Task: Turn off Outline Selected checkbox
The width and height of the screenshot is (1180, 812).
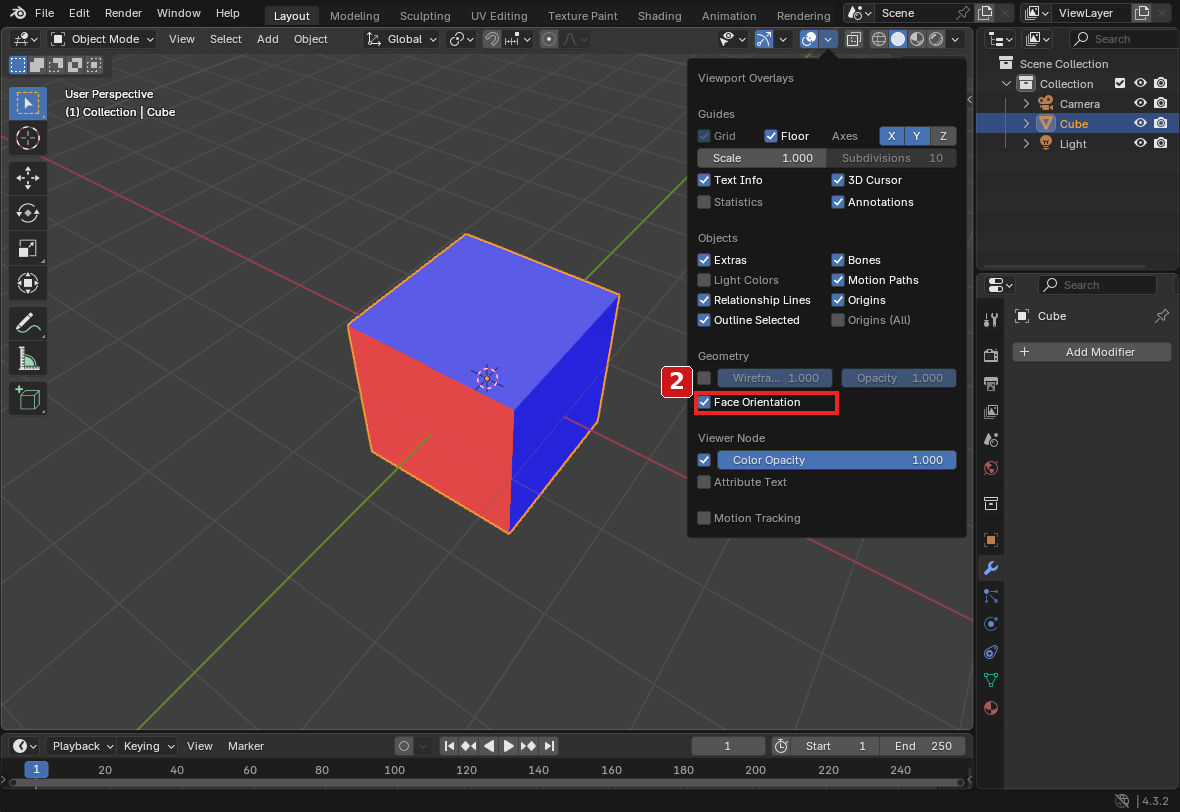Action: [x=704, y=321]
